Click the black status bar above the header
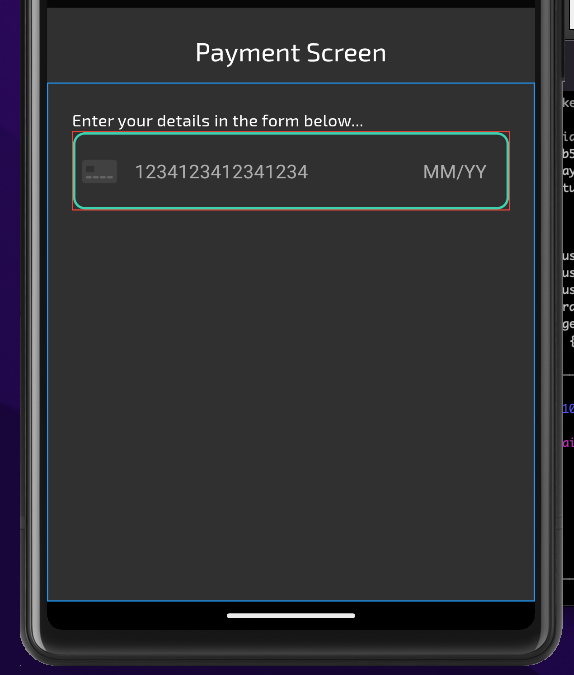 (291, 3)
